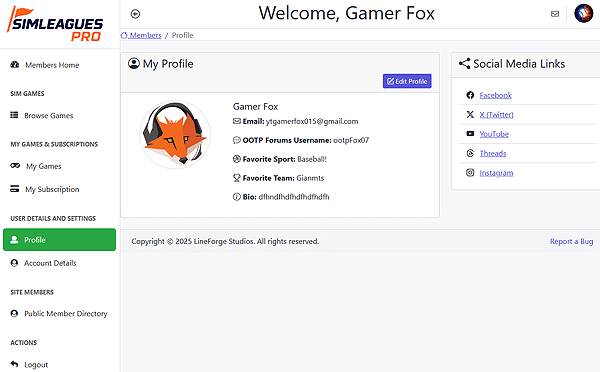
Task: Click the trophy icon by Favorite Team
Action: click(237, 178)
